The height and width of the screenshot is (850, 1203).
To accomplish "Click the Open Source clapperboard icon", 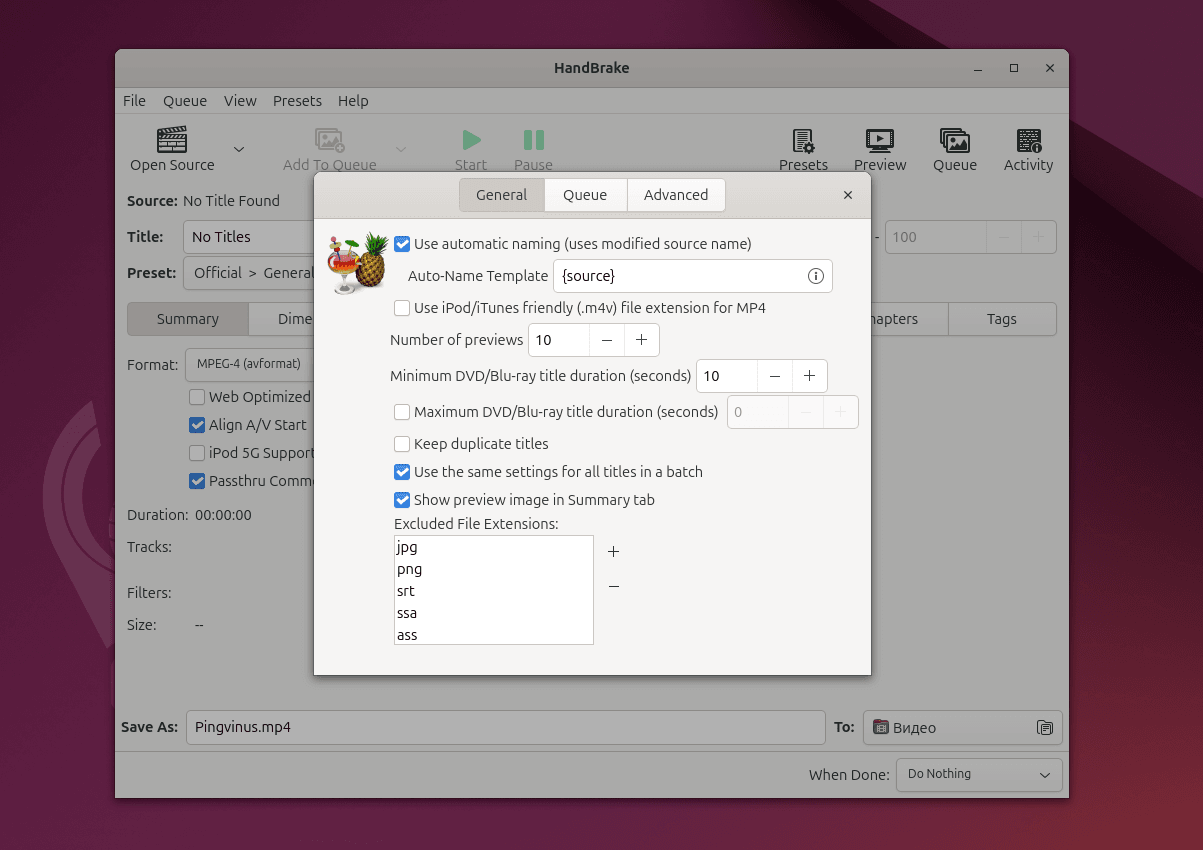I will tap(172, 140).
